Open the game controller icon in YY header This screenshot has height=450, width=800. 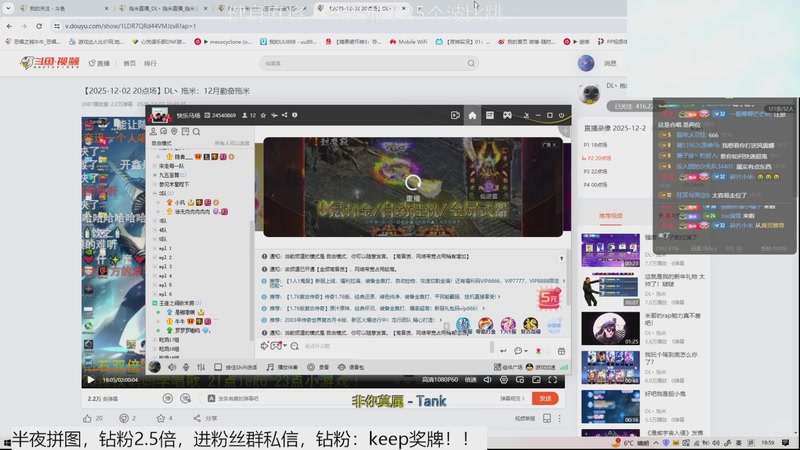(507, 115)
